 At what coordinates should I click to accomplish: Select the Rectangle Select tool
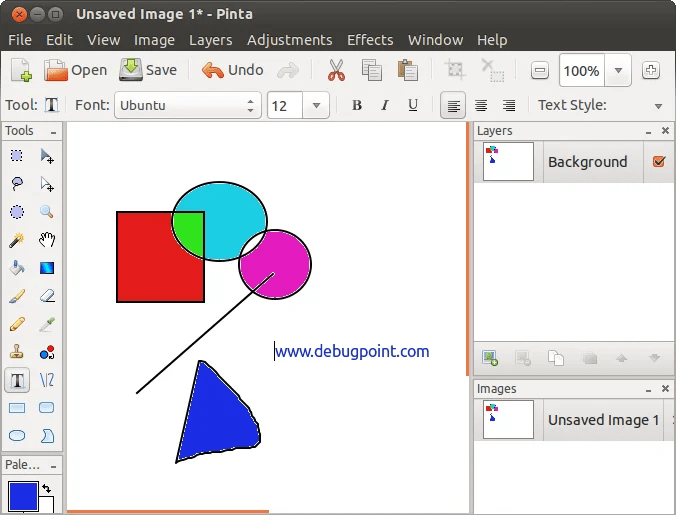pyautogui.click(x=17, y=156)
